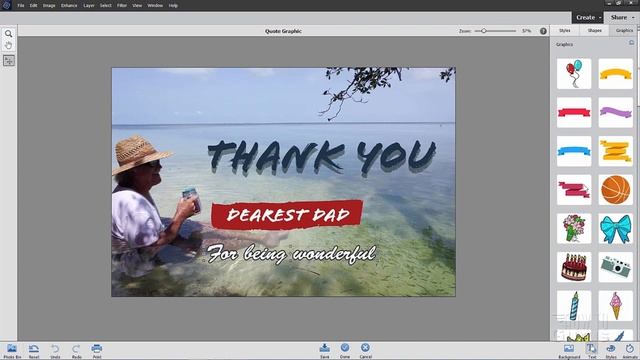Image resolution: width=640 pixels, height=360 pixels.
Task: Add the purple wavy ribbon graphic
Action: (x=616, y=112)
